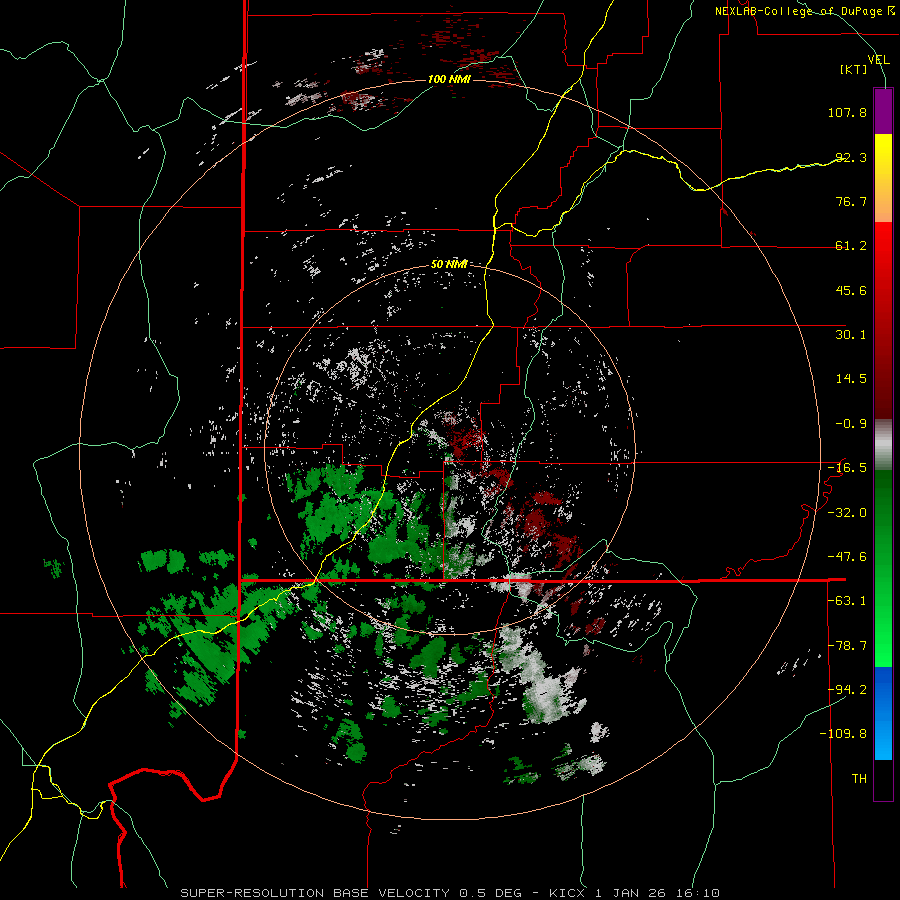Click the TH legend label
900x900 pixels.
pos(859,779)
